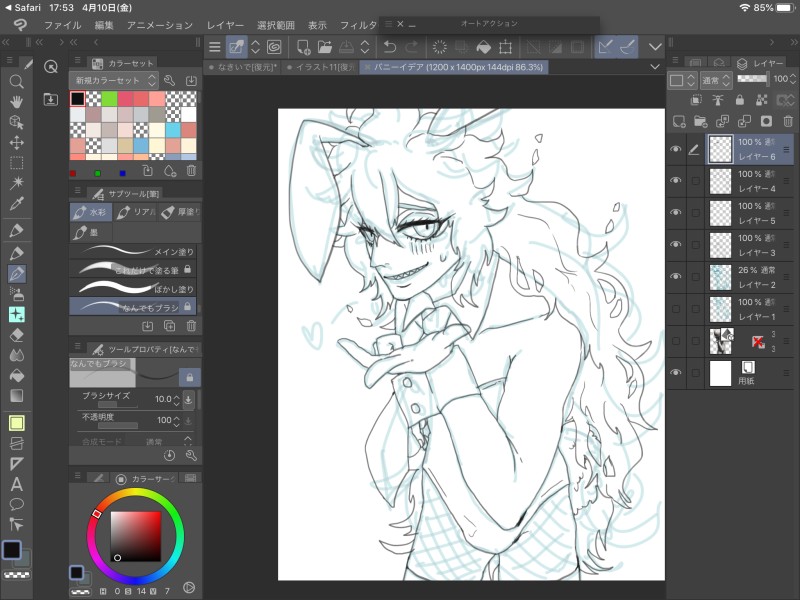Image resolution: width=800 pixels, height=600 pixels.
Task: Toggle visibility of the 用紙 paper layer
Action: pyautogui.click(x=676, y=372)
